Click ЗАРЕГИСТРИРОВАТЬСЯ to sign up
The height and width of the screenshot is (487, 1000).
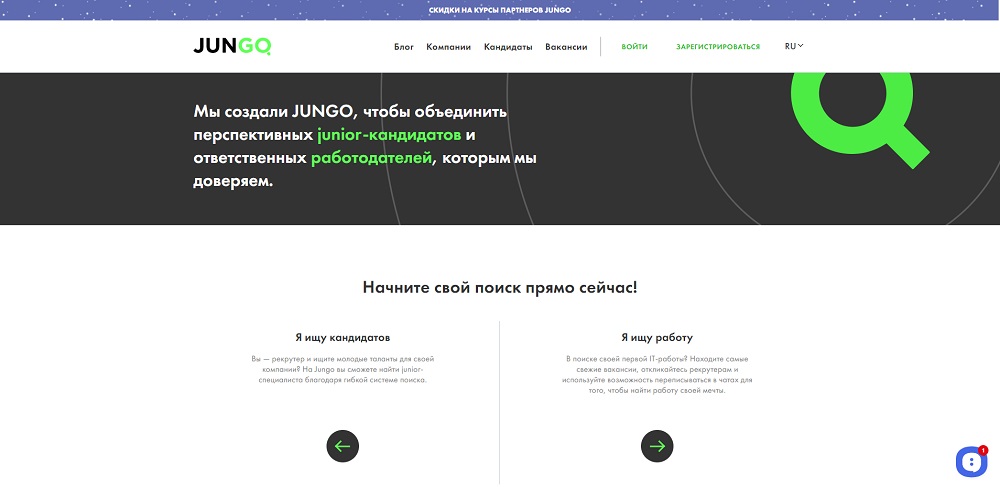click(718, 47)
